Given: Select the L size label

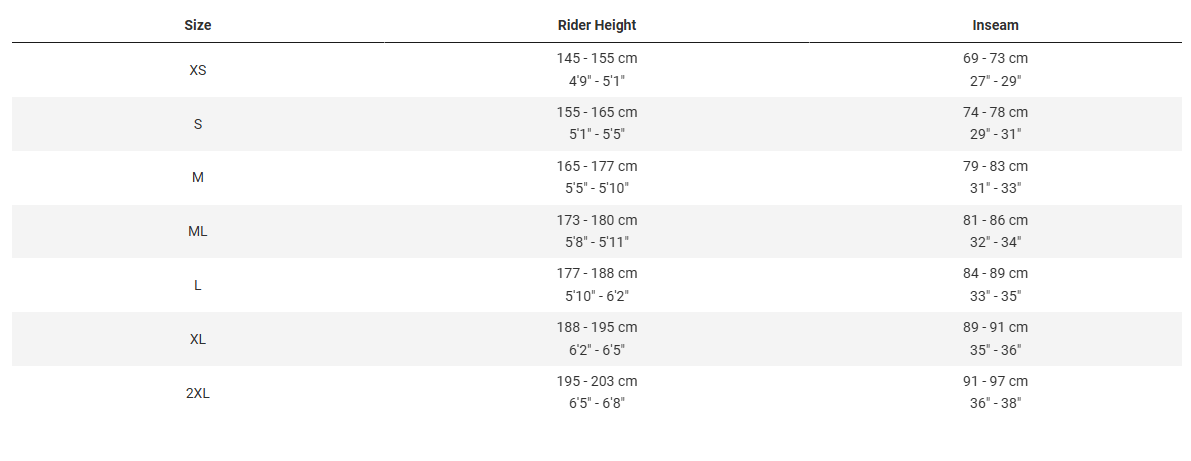Looking at the screenshot, I should tap(198, 285).
